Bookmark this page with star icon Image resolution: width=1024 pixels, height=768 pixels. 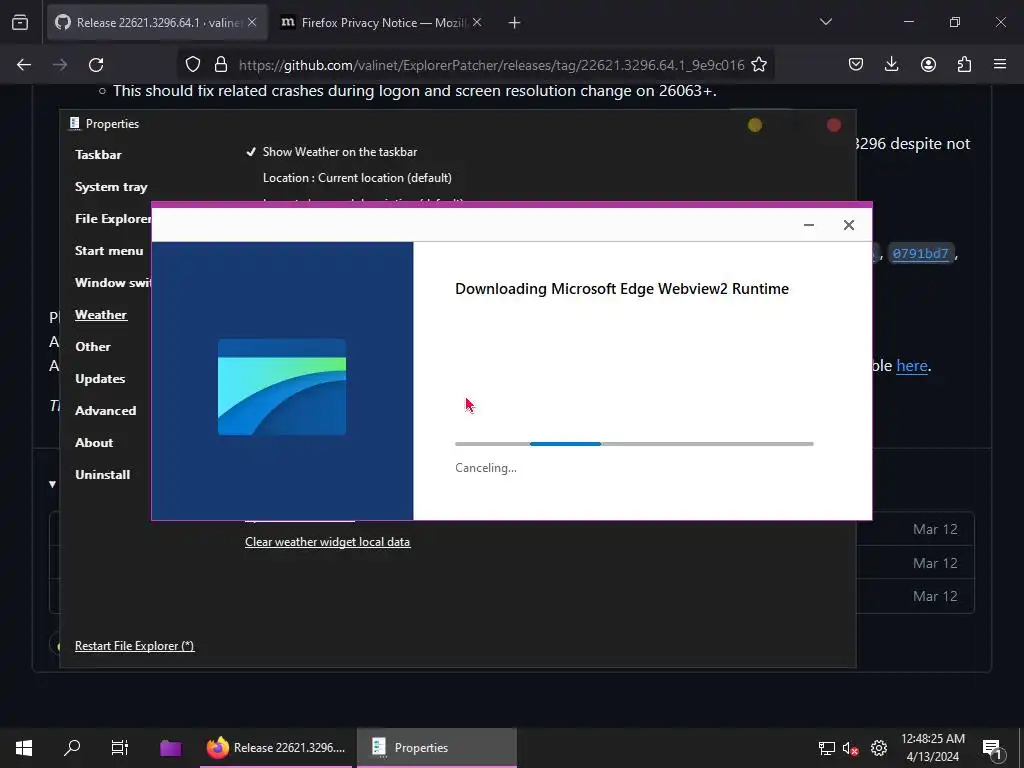pyautogui.click(x=759, y=64)
